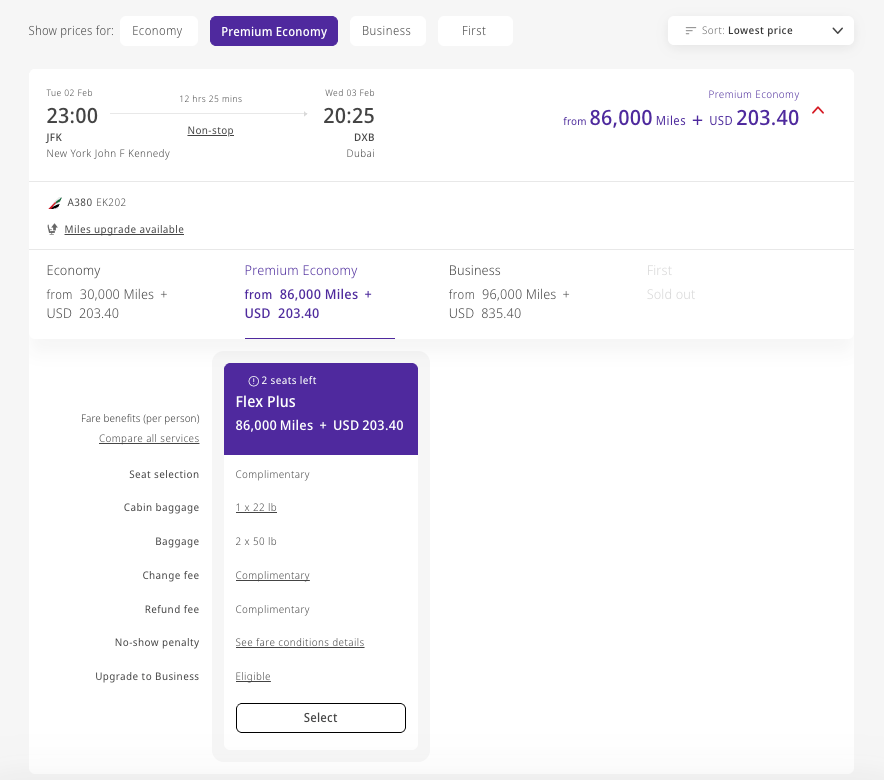Show prices for First
This screenshot has height=780, width=884.
[475, 30]
